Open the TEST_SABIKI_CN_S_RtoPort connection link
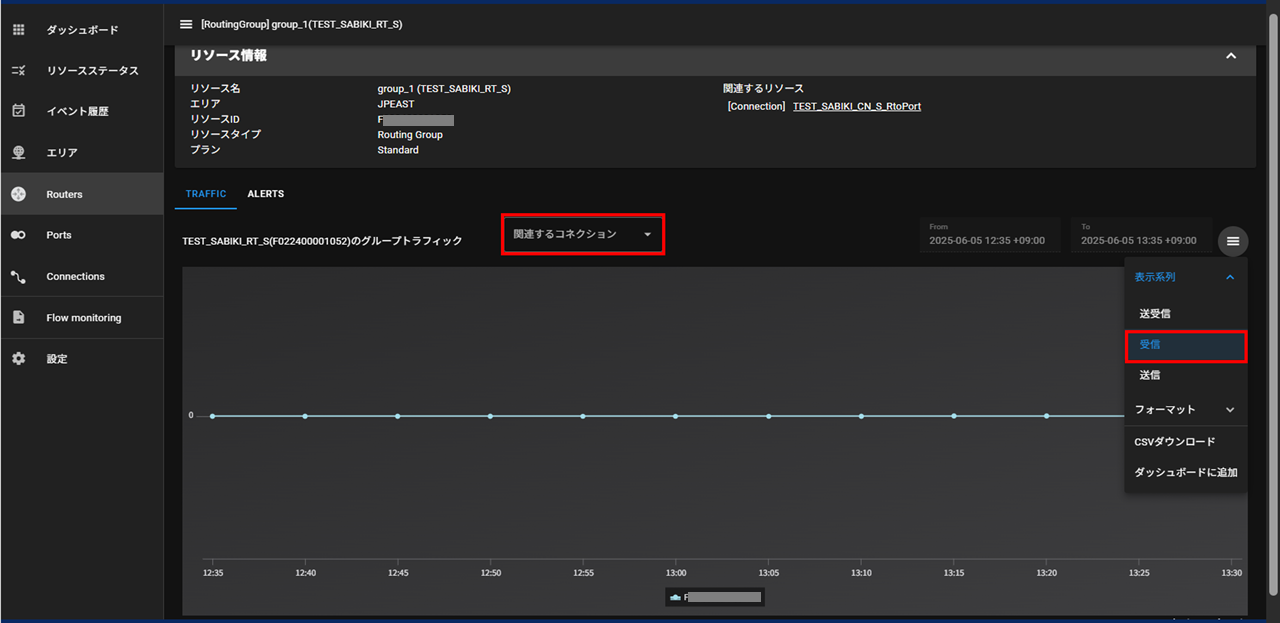The image size is (1280, 623). tap(856, 106)
